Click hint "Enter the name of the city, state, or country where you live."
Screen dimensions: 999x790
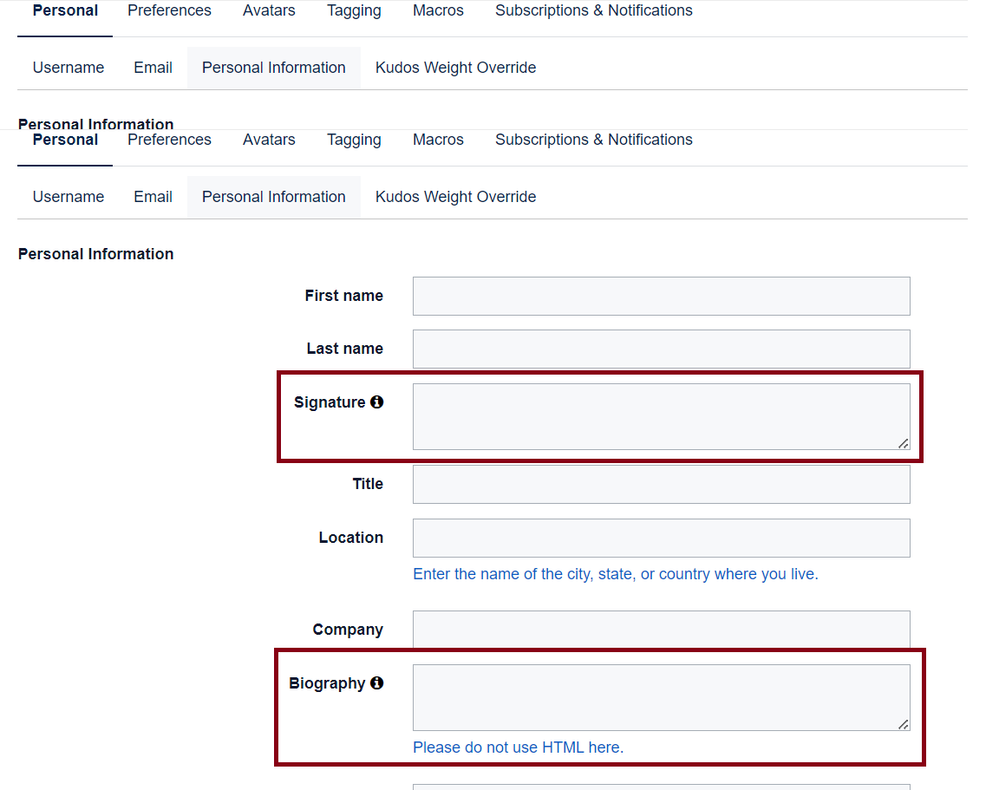615,574
